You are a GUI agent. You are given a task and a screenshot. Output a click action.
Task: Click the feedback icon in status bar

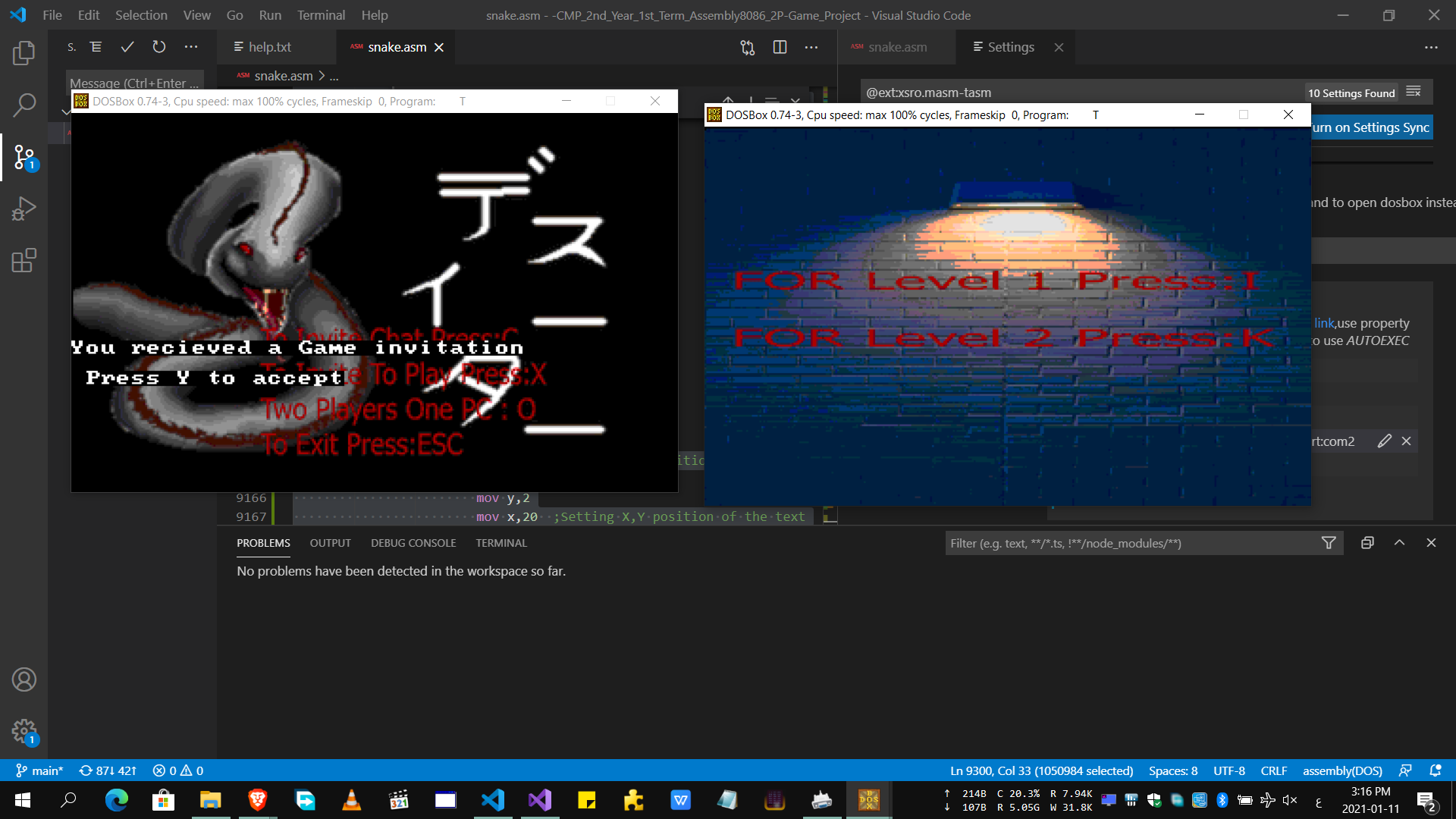(1405, 770)
